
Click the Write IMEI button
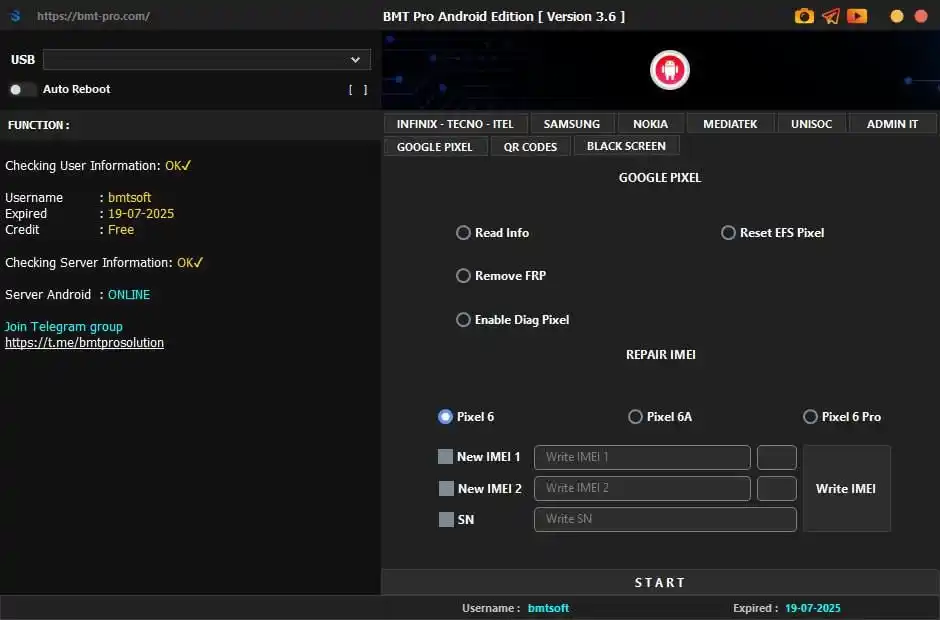click(846, 489)
